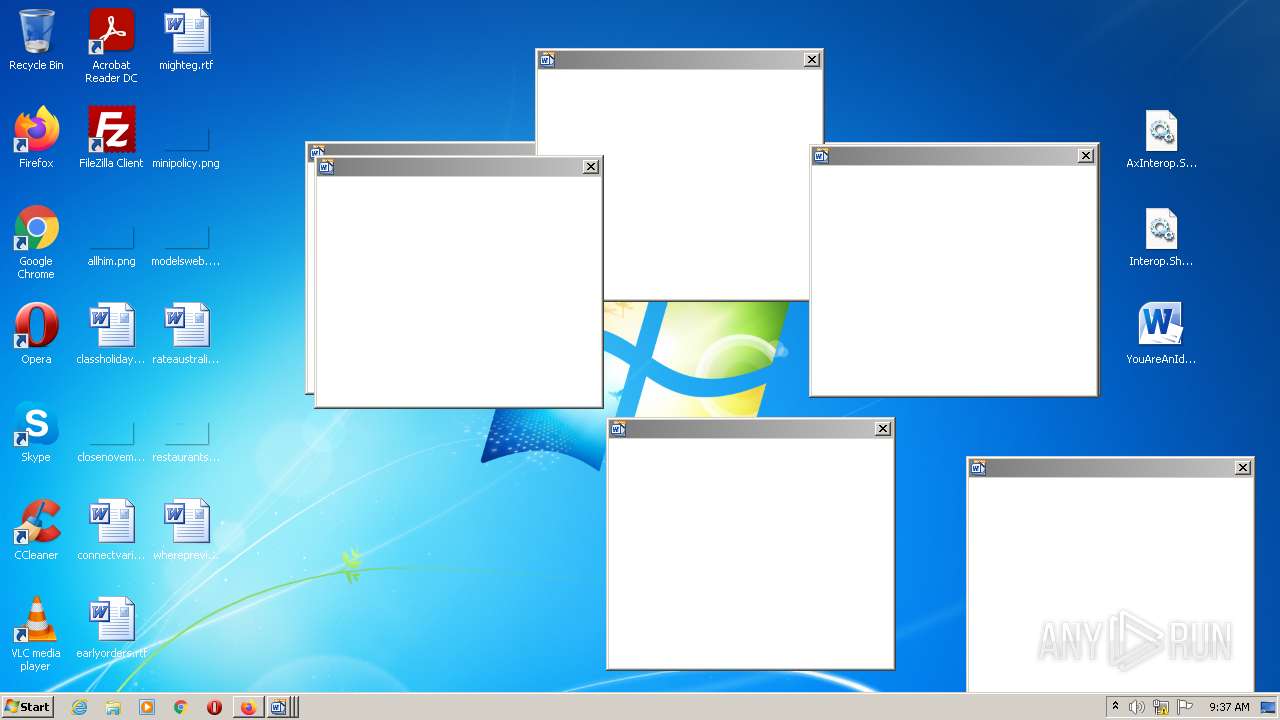Open the bottom-center window's title icon
Screen dimensions: 1280x720
coord(618,429)
